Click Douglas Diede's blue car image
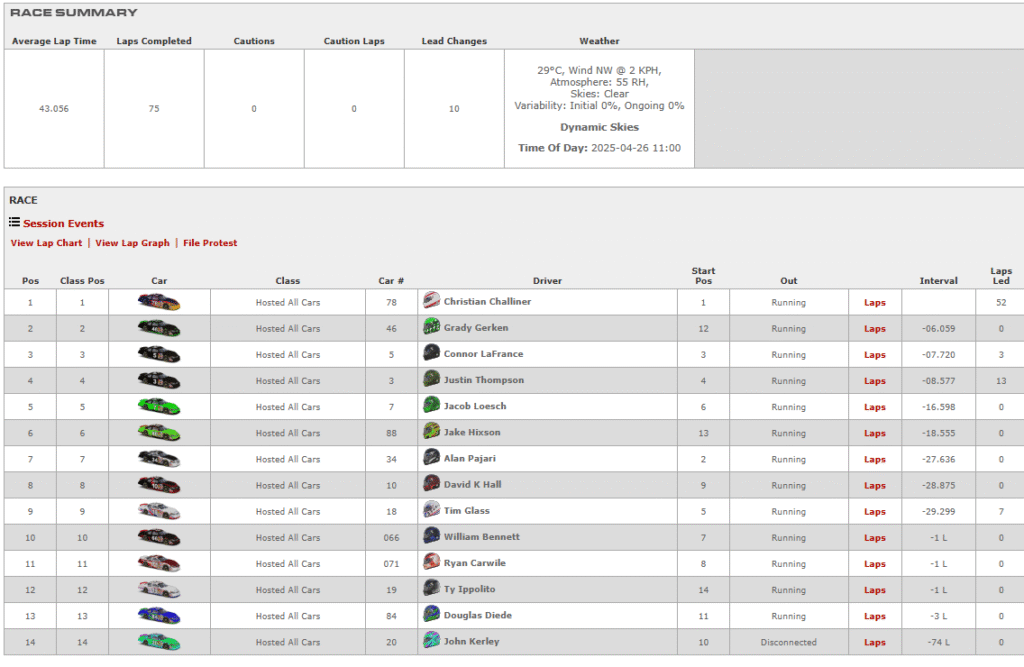This screenshot has width=1024, height=667. 159,616
